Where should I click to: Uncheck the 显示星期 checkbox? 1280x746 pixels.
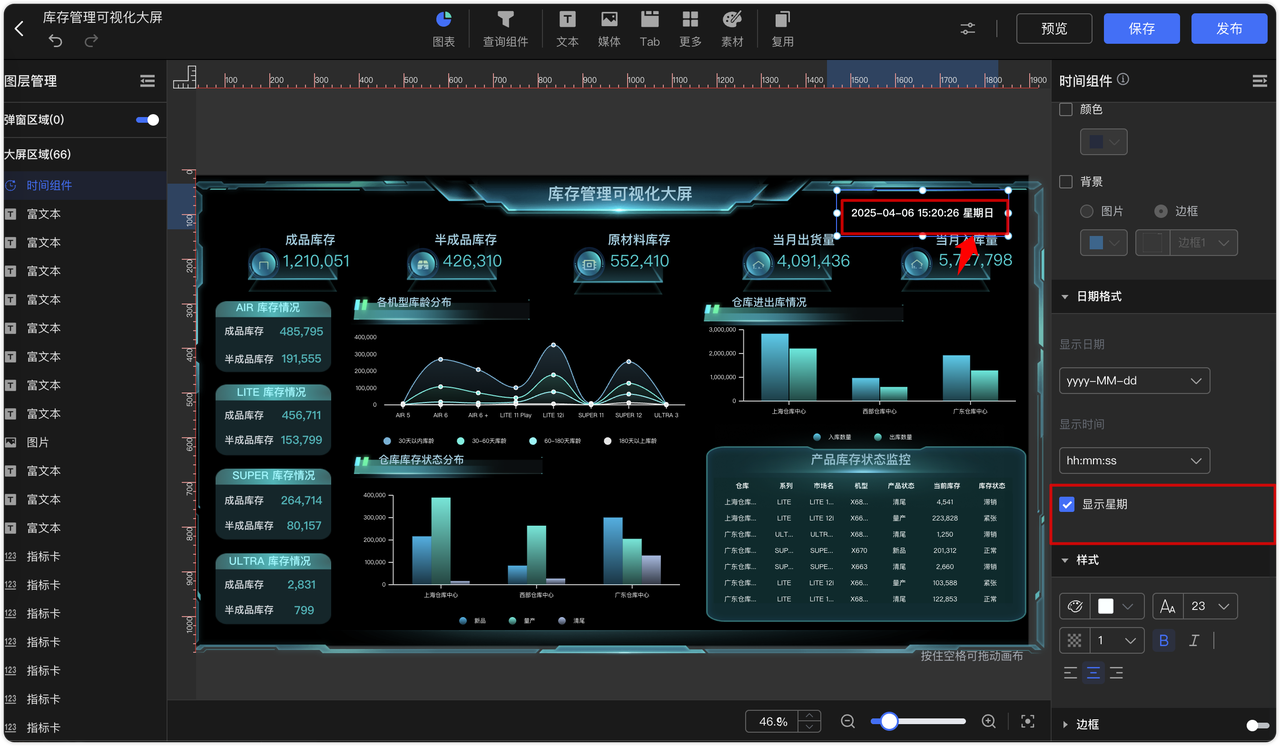click(1067, 504)
